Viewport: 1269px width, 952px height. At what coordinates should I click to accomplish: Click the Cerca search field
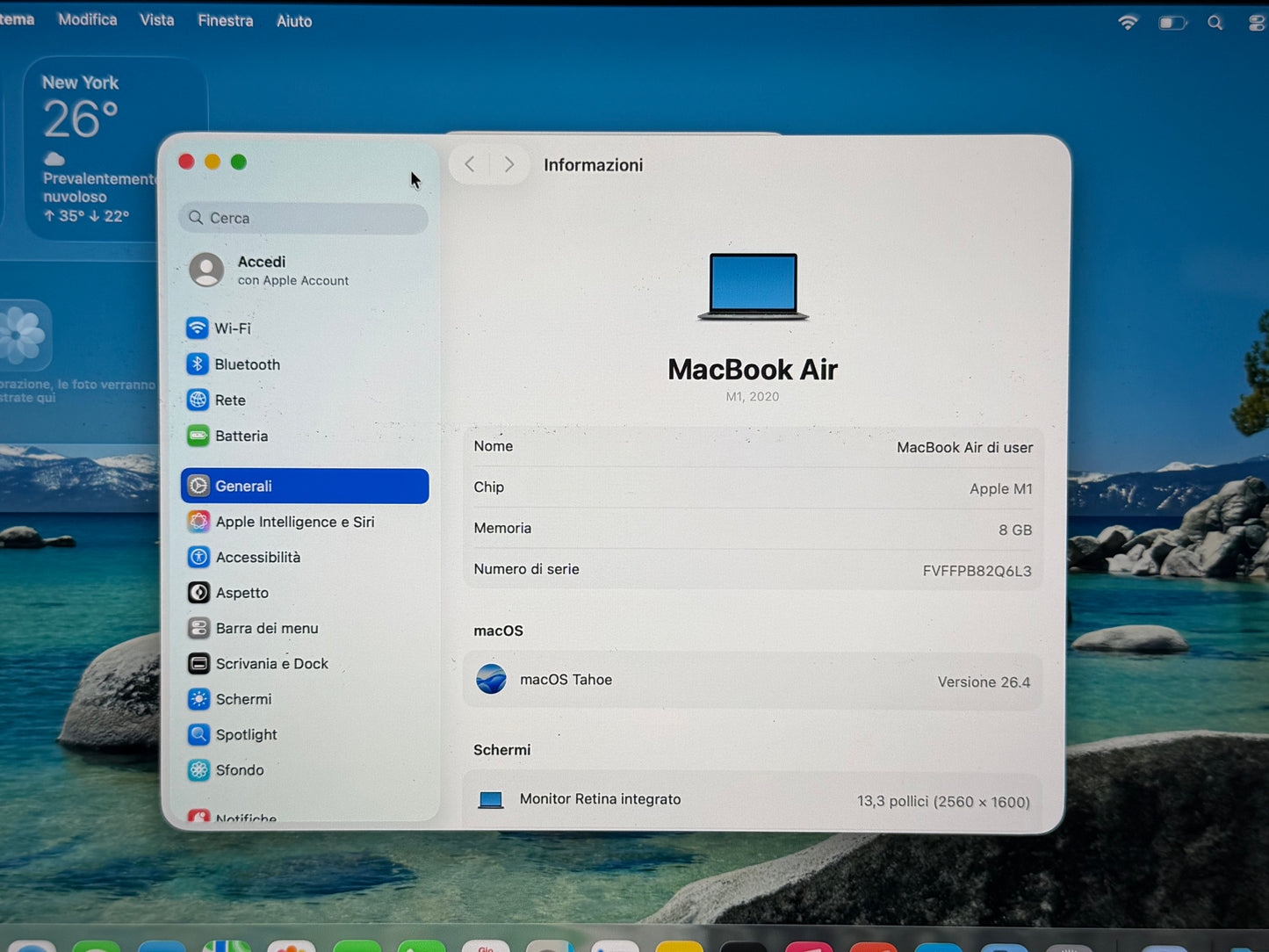click(x=304, y=218)
